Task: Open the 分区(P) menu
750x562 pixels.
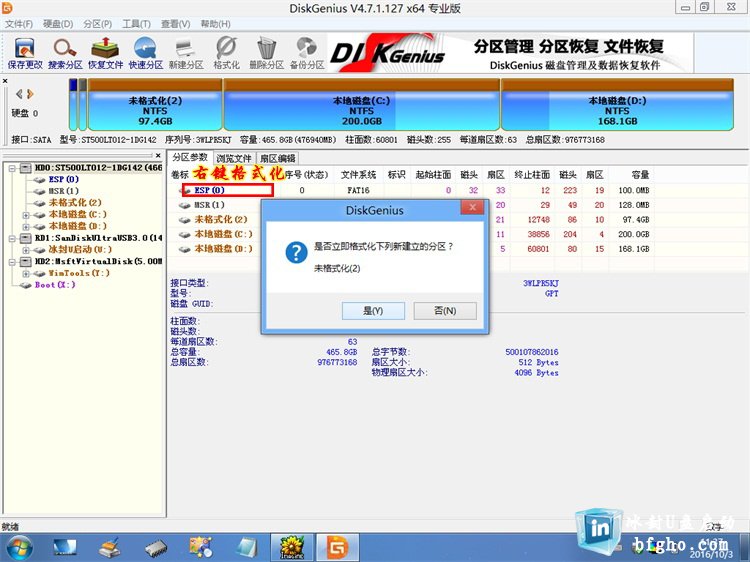Action: (97, 24)
